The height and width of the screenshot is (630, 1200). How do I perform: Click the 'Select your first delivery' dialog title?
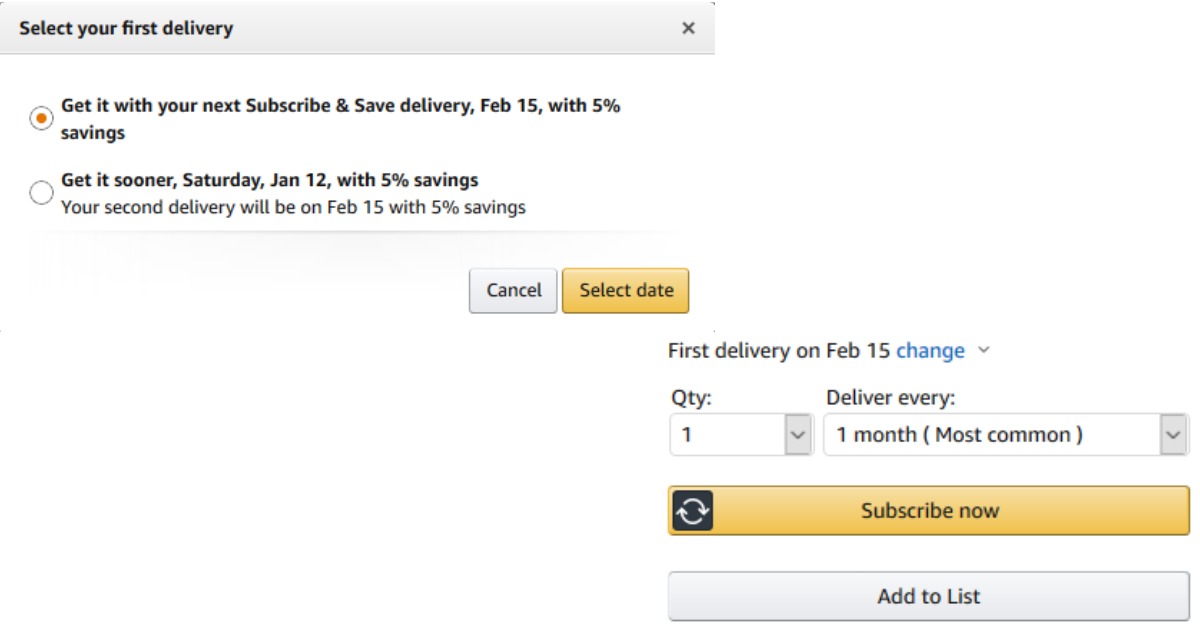tap(126, 29)
